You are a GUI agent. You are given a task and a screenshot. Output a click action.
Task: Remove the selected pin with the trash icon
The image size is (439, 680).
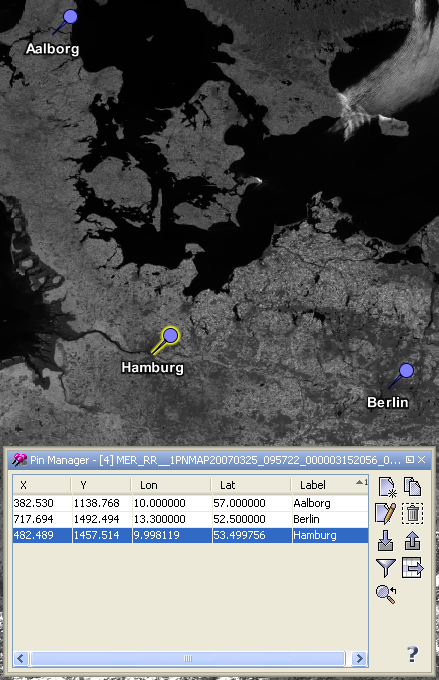[412, 513]
